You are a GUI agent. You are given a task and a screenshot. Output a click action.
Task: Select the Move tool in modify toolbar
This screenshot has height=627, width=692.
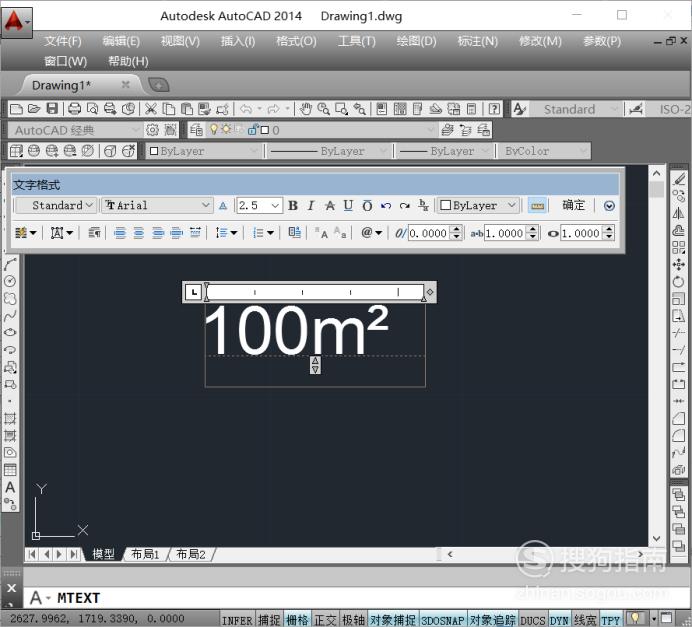[x=678, y=264]
